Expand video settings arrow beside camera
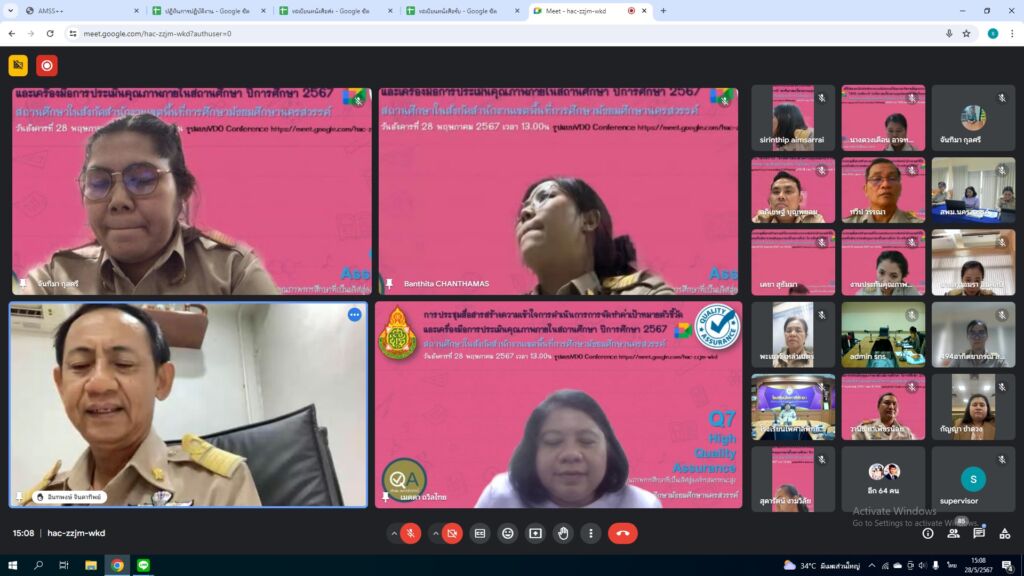 coord(436,533)
